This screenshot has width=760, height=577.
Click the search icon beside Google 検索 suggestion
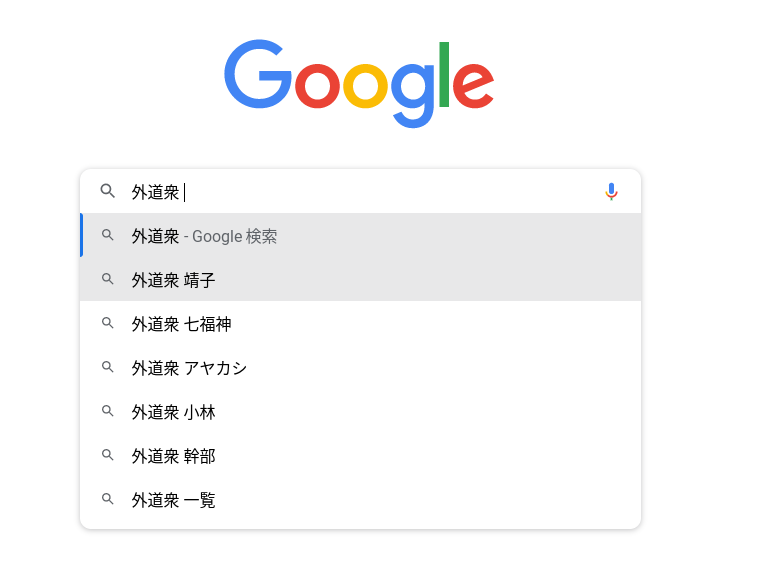(108, 236)
